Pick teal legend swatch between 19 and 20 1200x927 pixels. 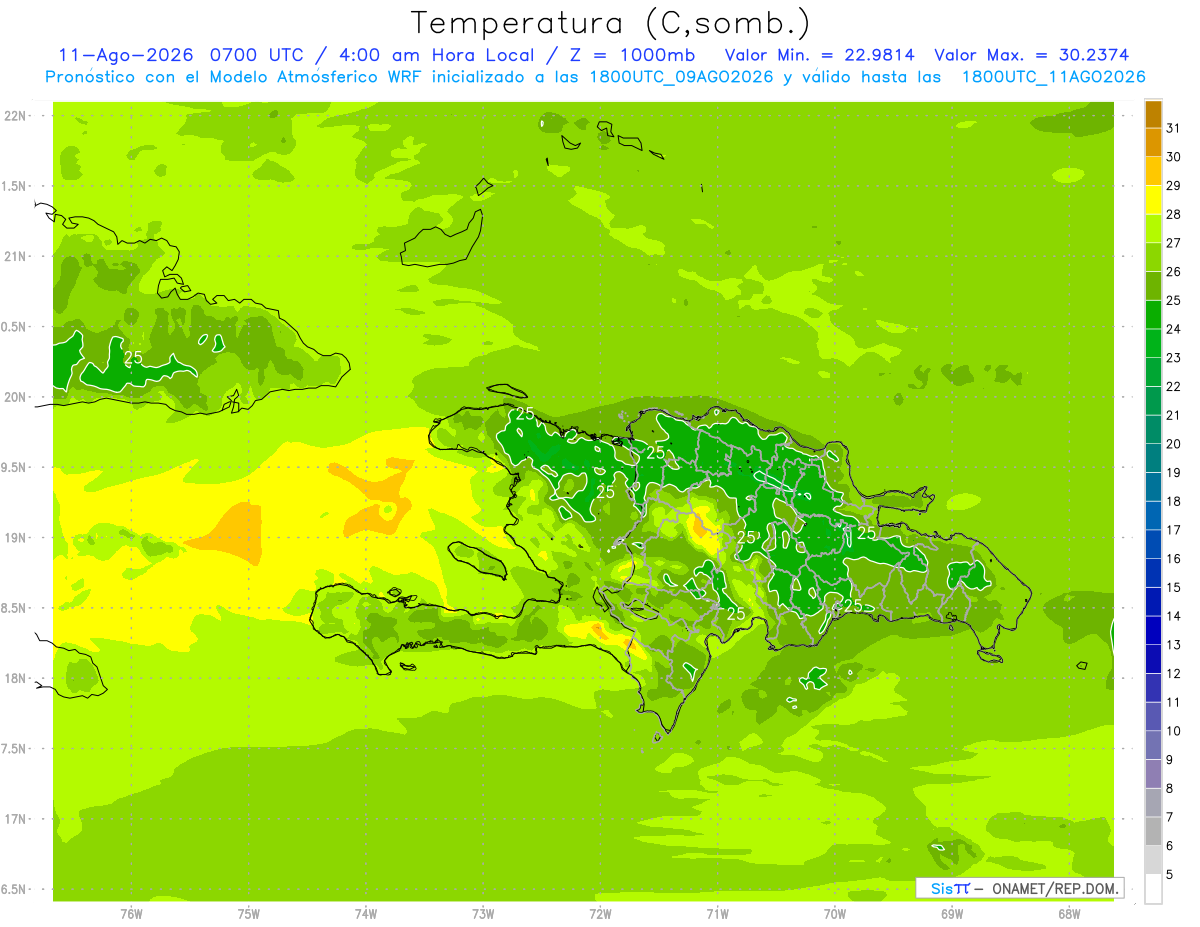coord(1153,459)
